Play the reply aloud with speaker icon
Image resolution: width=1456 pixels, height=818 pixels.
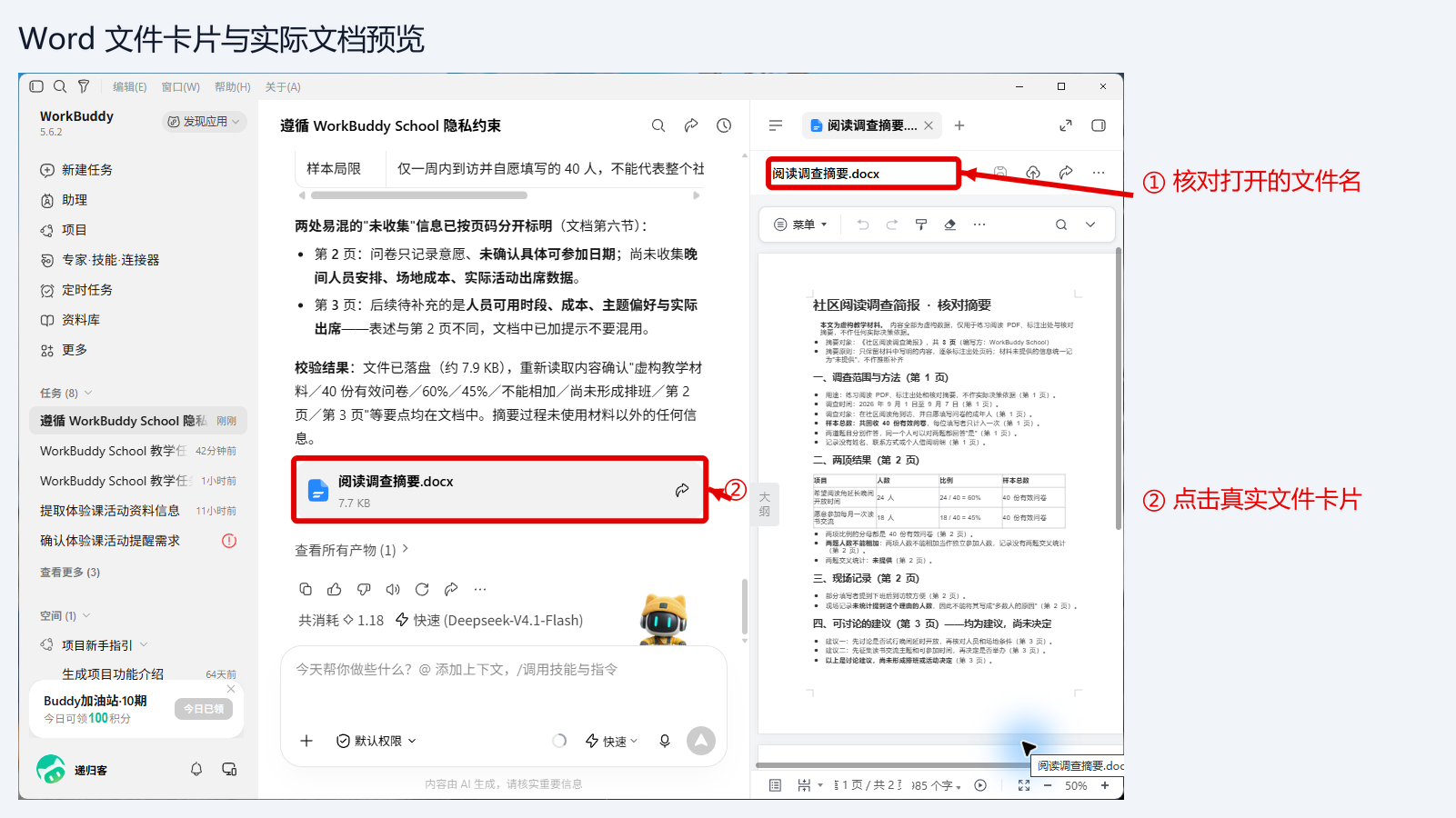(x=393, y=589)
